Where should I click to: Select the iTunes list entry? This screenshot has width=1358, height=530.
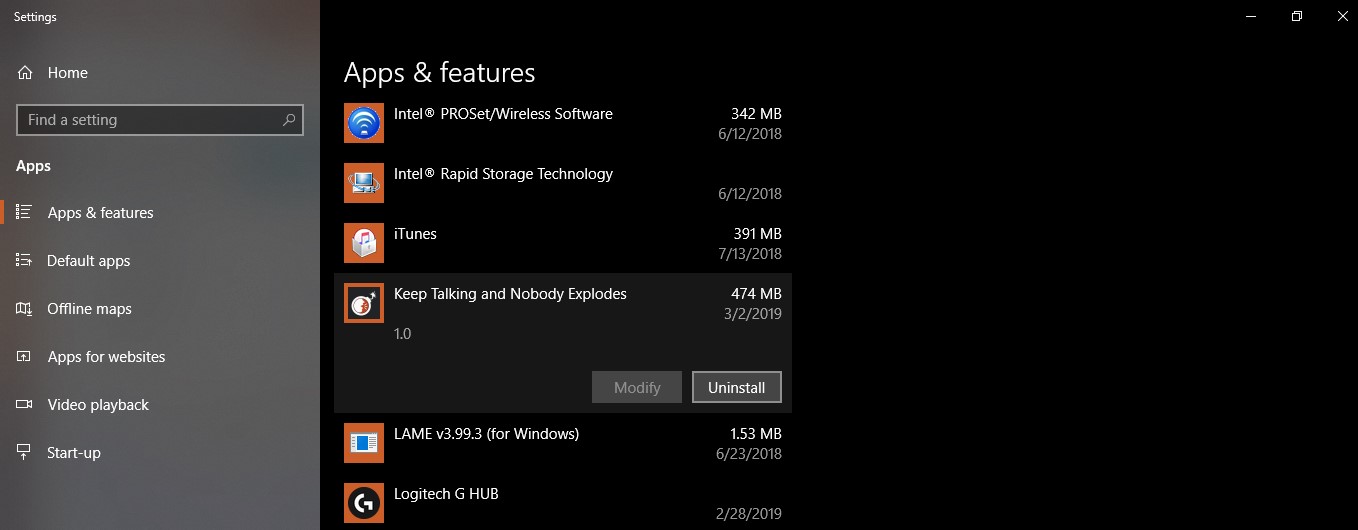(x=563, y=243)
